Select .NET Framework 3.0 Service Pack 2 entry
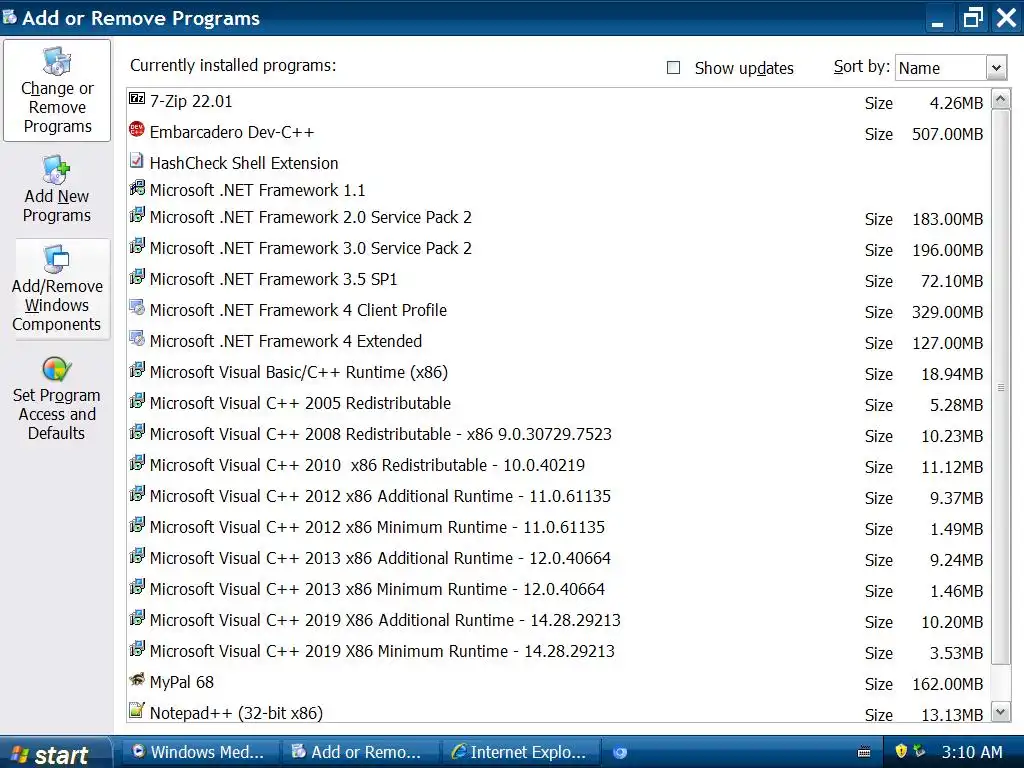 tap(310, 248)
